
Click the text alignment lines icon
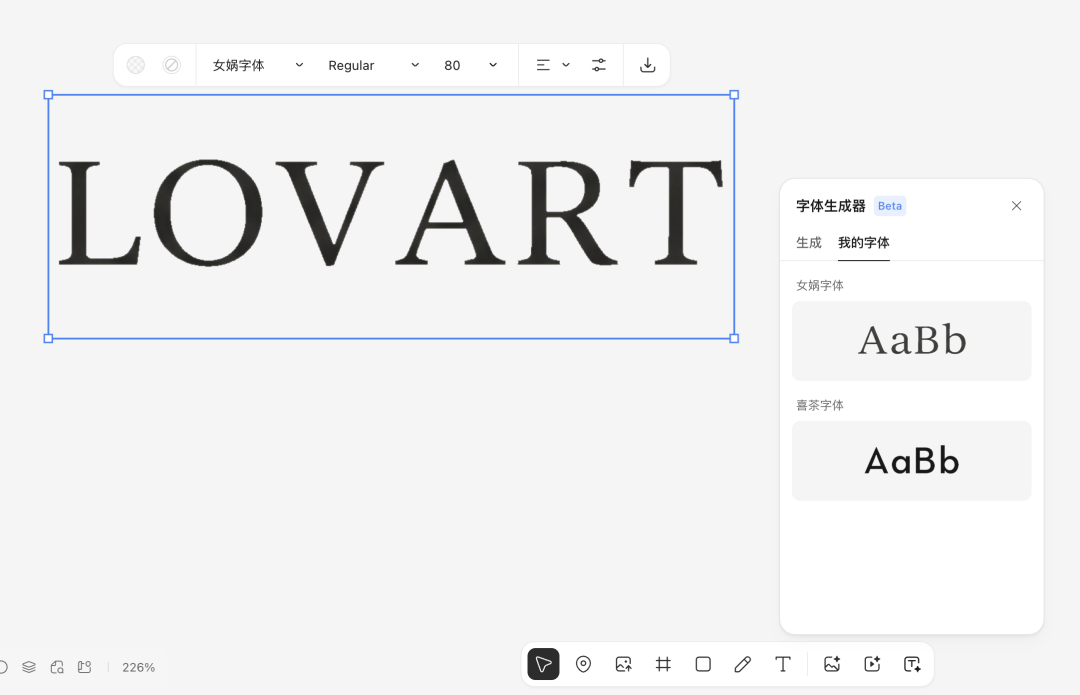click(543, 65)
